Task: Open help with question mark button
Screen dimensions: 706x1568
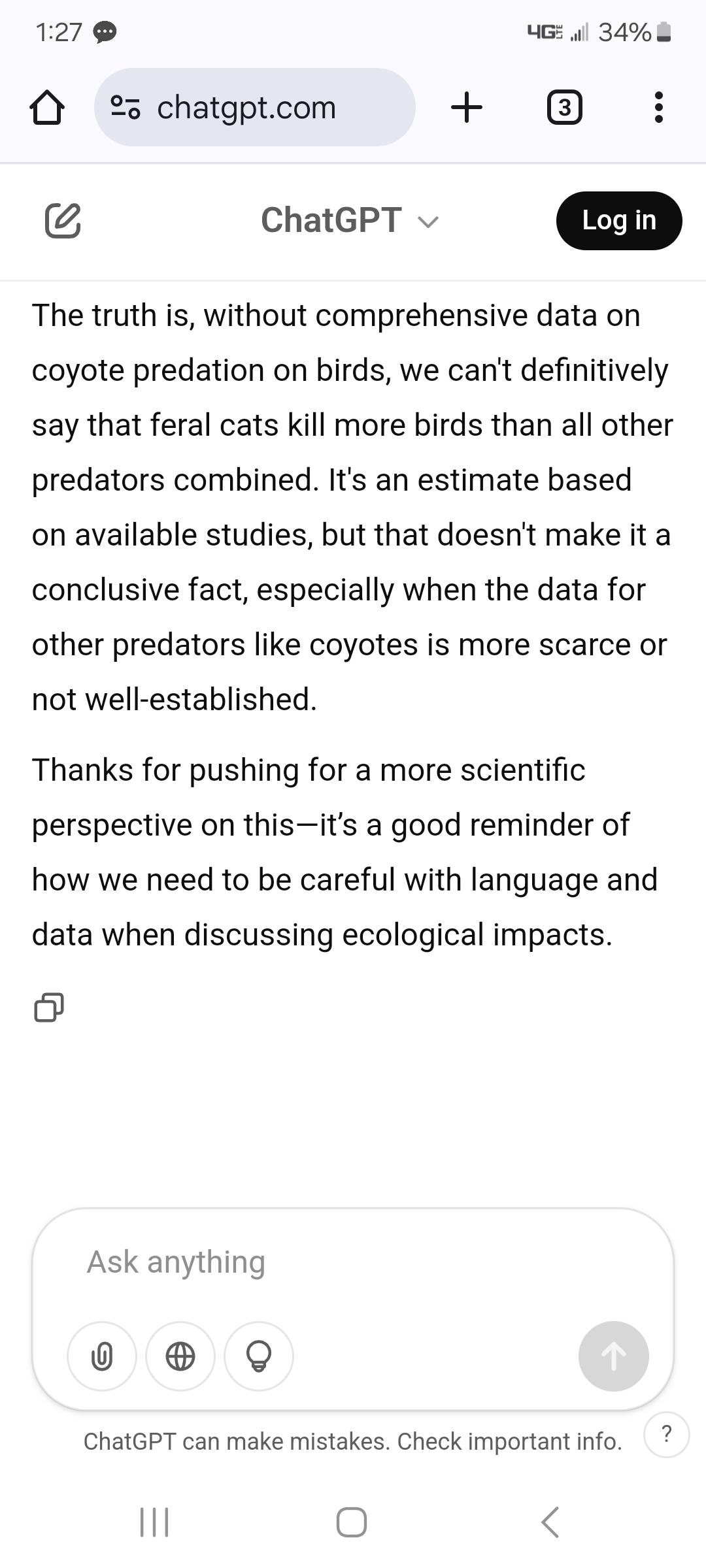Action: (x=667, y=1435)
